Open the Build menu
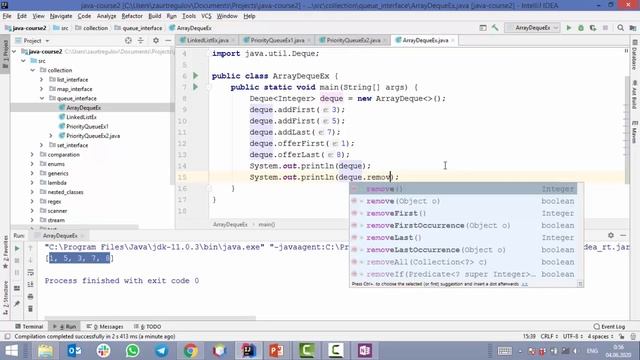Screen dimensions: 640x360 pos(154,16)
